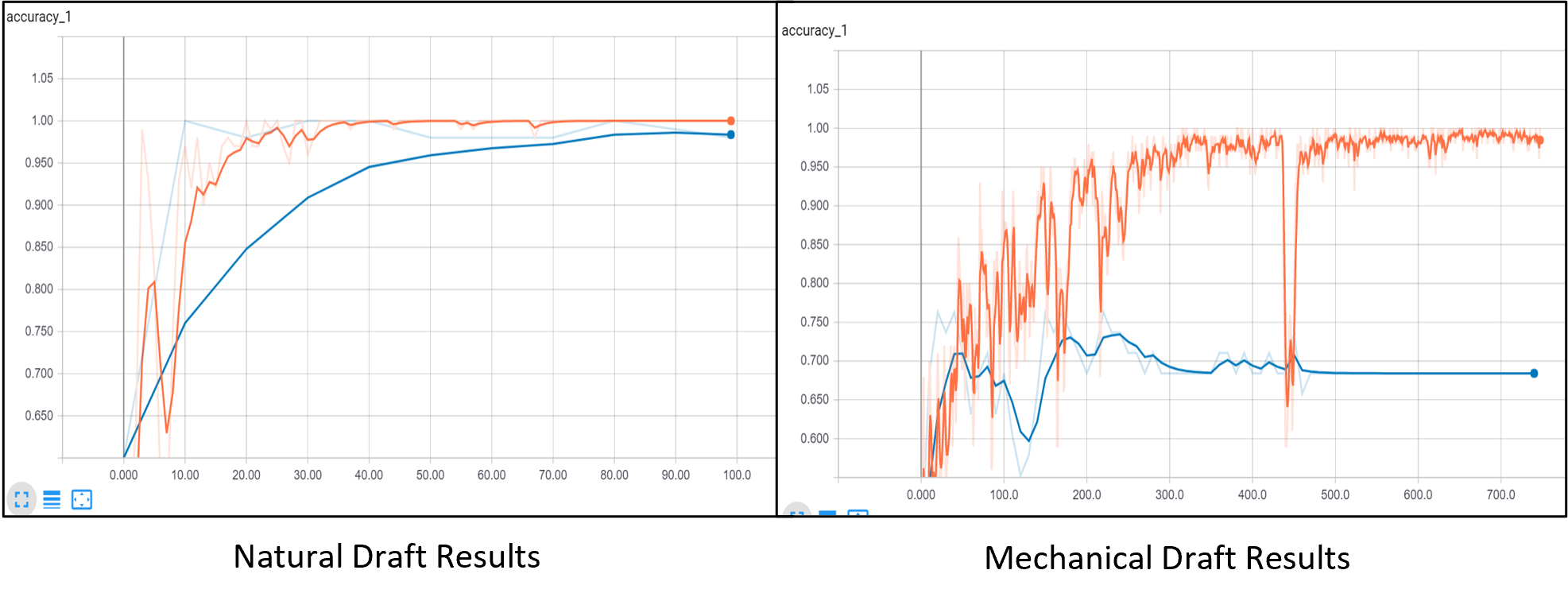Screen dimensions: 1568x601
Task: Click the 50.00 x-axis label on left chart
Action: [430, 475]
